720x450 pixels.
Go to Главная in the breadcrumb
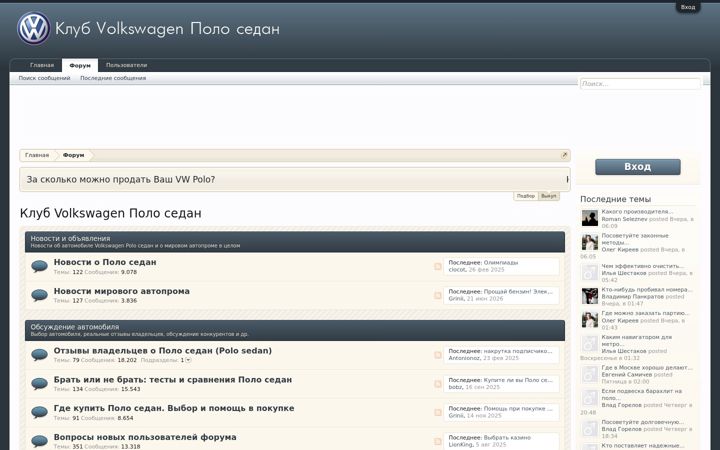coord(37,155)
